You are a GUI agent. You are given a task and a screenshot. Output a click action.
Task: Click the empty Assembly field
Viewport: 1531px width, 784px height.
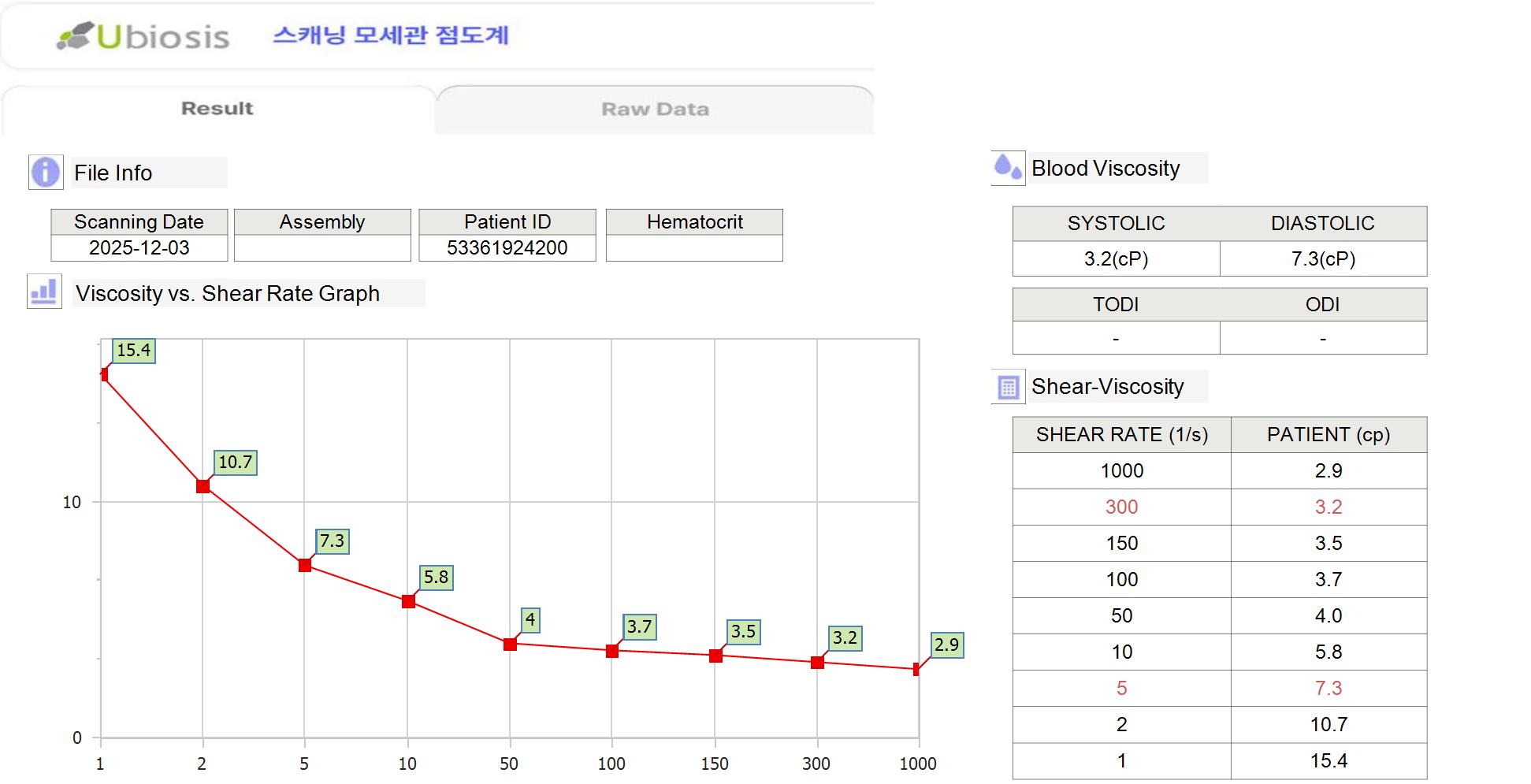[x=322, y=248]
